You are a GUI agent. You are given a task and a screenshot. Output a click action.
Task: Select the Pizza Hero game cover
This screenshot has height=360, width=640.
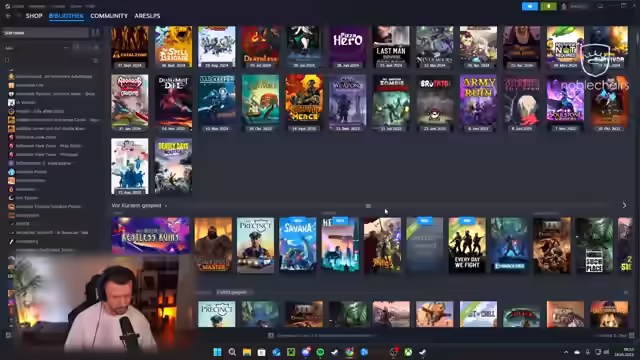(347, 47)
